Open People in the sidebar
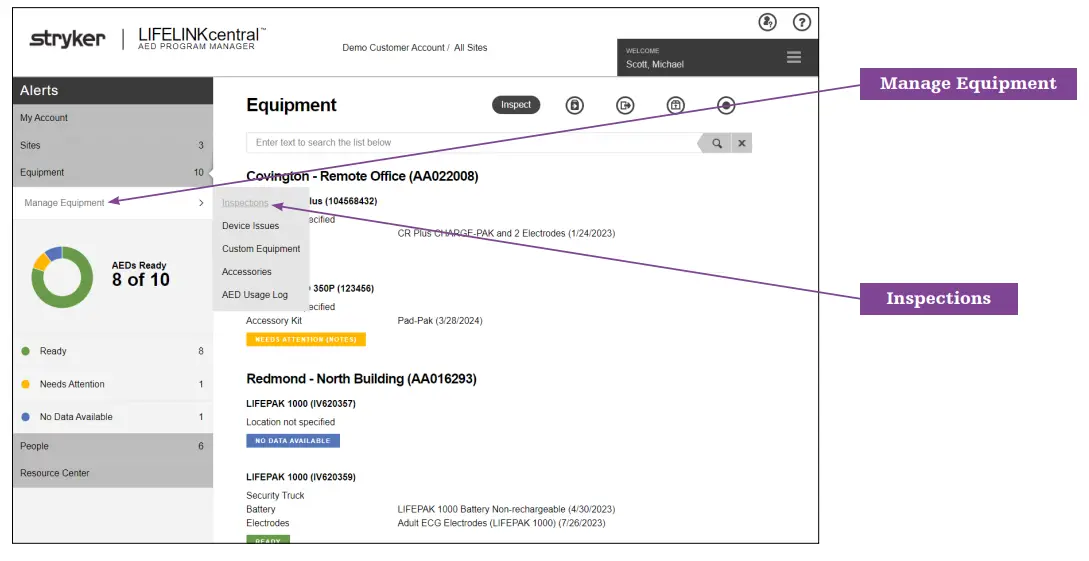Image resolution: width=1089 pixels, height=561 pixels. (x=113, y=446)
